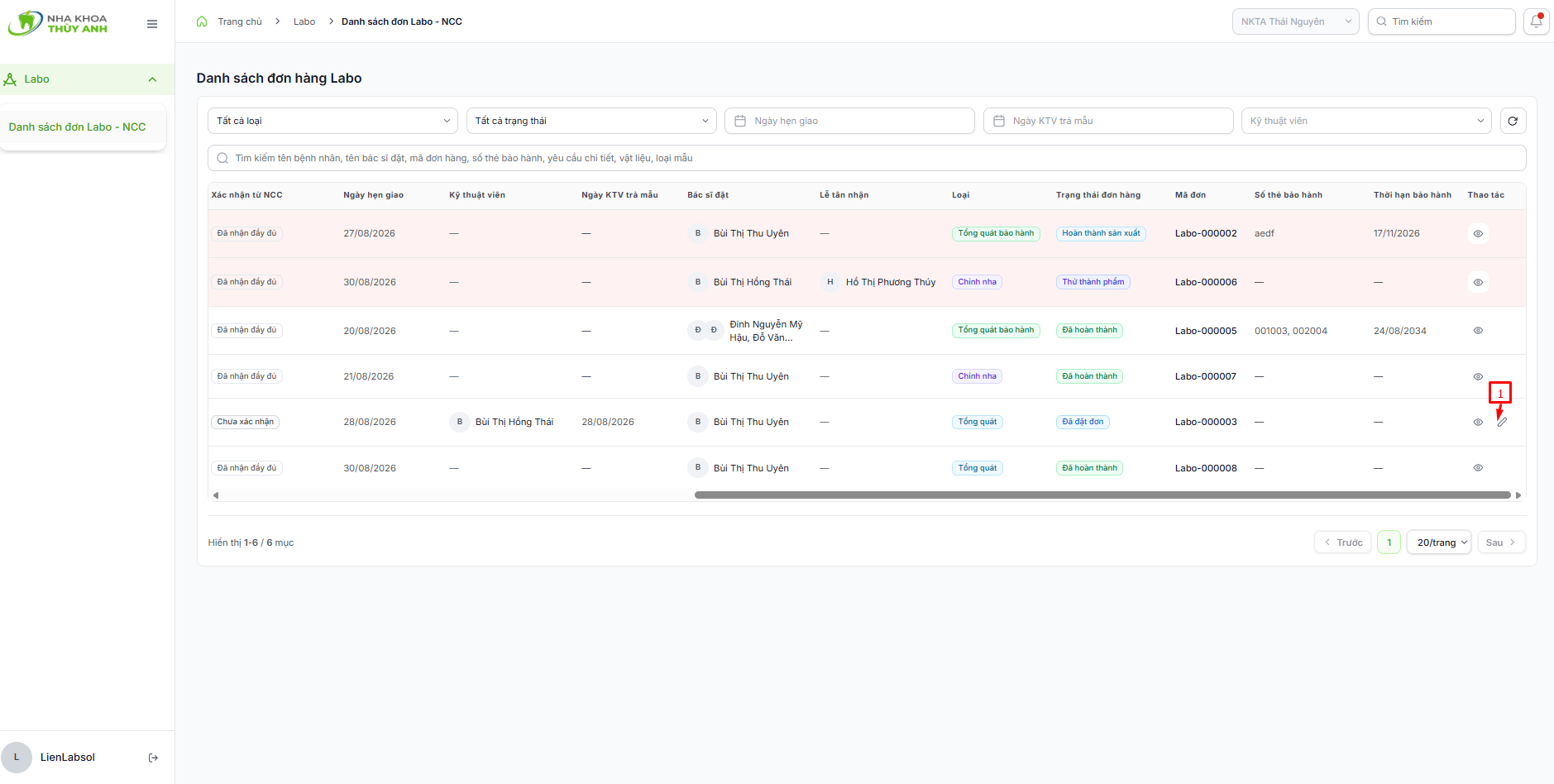Screen dimensions: 1554x784
Task: Click page number 1 button
Action: coord(1389,543)
